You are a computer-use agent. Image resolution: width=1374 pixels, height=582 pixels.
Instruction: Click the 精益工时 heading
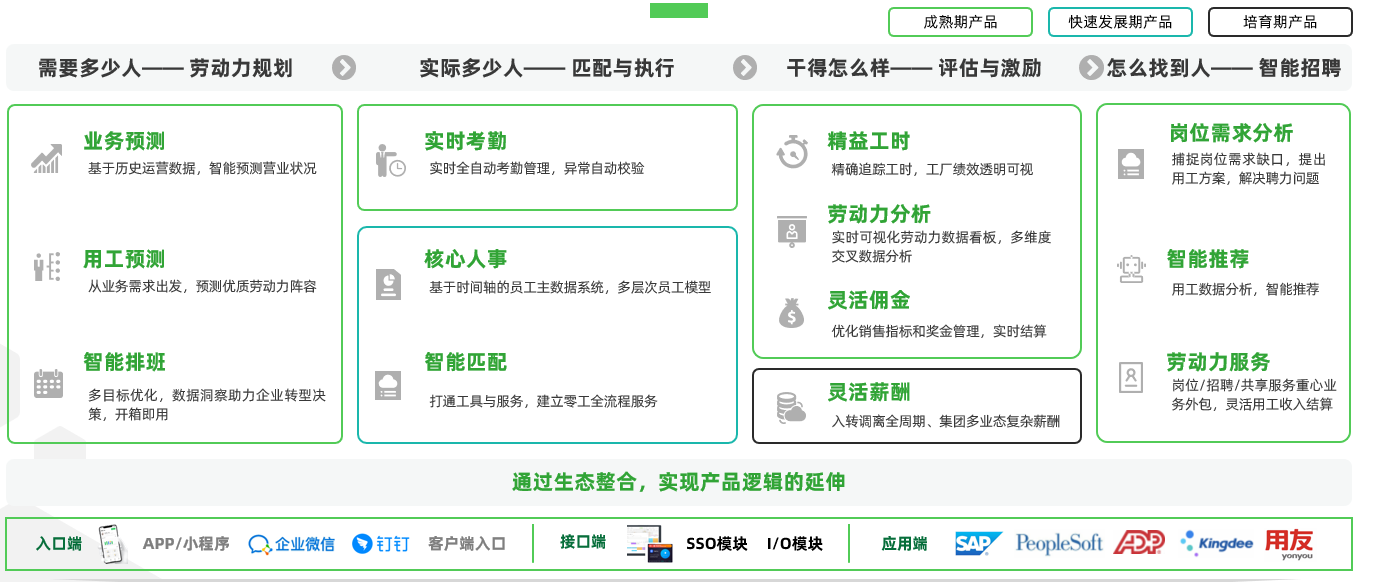tap(869, 142)
